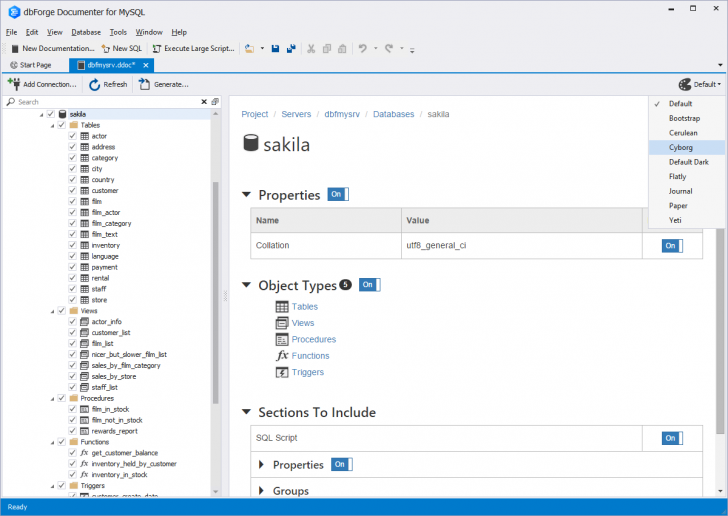This screenshot has width=728, height=516.
Task: Click the Save All icon
Action: [291, 48]
